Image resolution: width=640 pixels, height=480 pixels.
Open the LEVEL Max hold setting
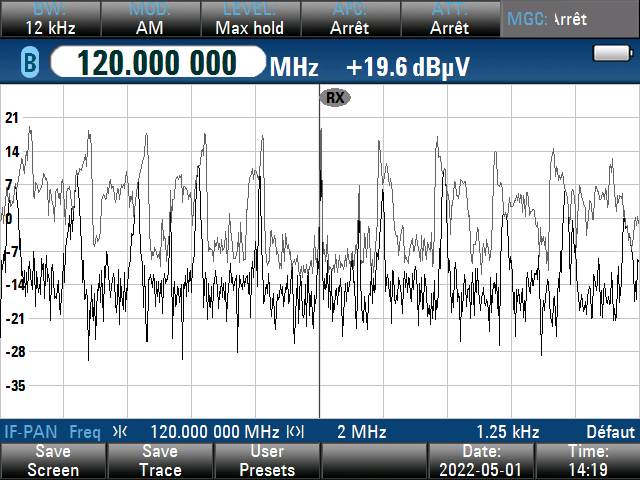(x=249, y=19)
